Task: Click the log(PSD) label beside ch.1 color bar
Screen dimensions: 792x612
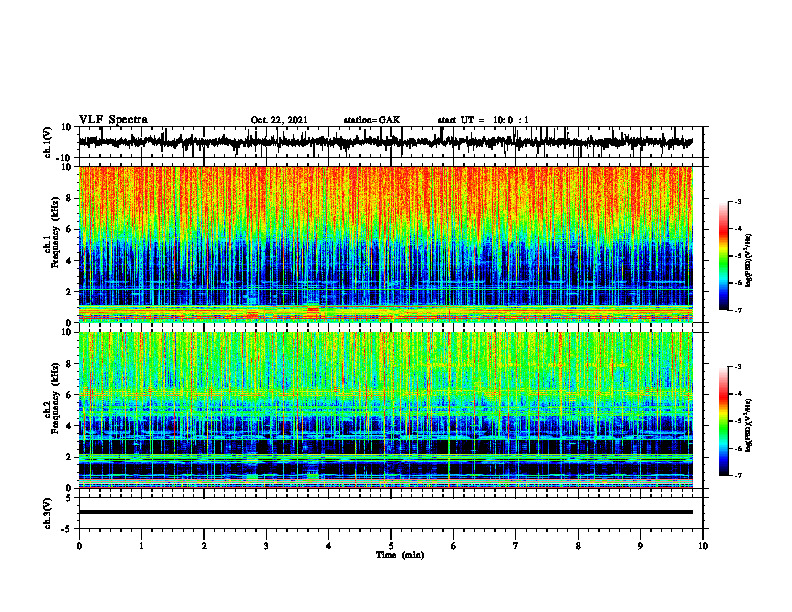Action: [749, 261]
